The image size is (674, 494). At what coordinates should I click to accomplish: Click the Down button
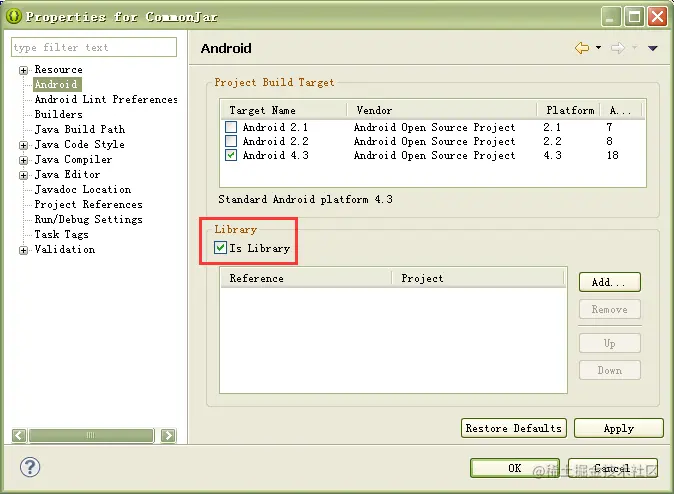[610, 370]
